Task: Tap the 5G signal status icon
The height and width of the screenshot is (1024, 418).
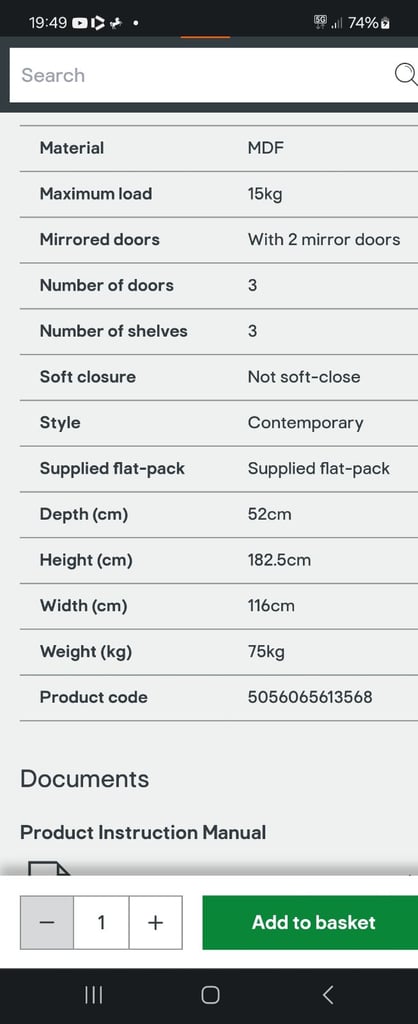Action: click(x=320, y=22)
